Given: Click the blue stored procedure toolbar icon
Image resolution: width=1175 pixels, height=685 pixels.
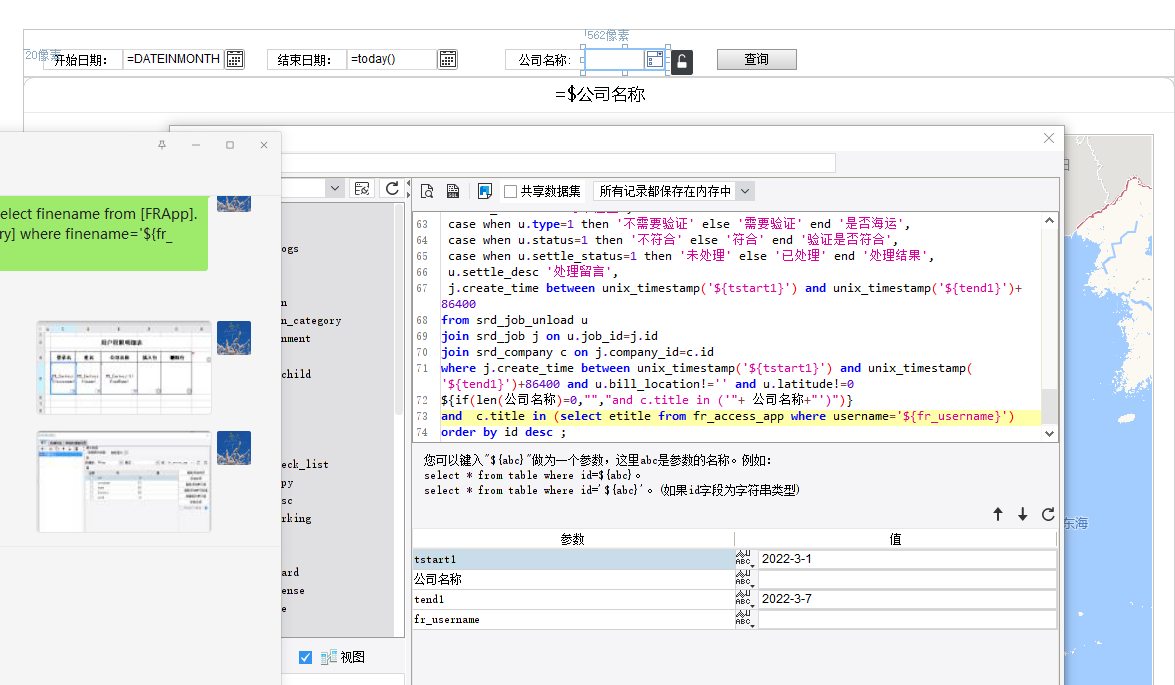Looking at the screenshot, I should click(x=485, y=191).
